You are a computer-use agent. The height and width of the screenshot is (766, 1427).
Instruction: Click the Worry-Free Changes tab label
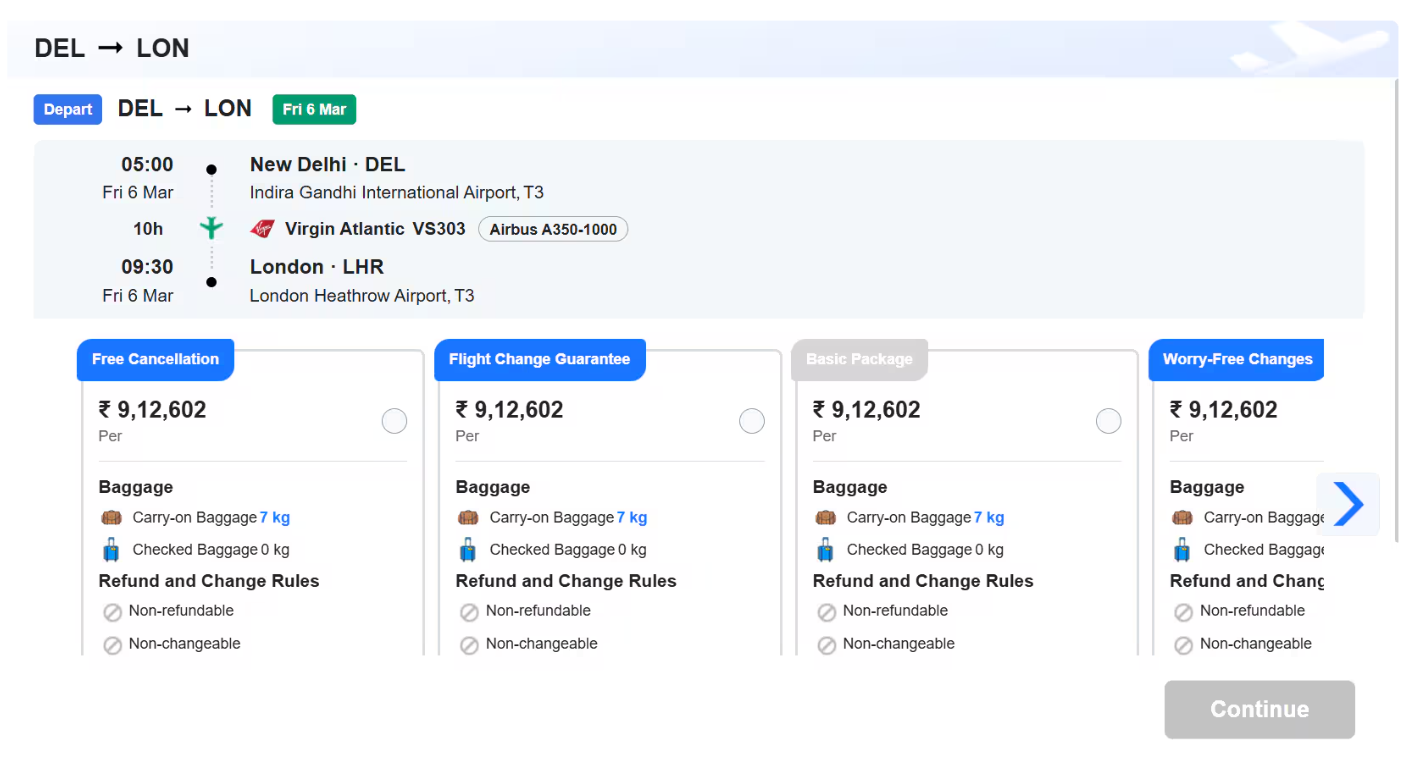pos(1237,360)
